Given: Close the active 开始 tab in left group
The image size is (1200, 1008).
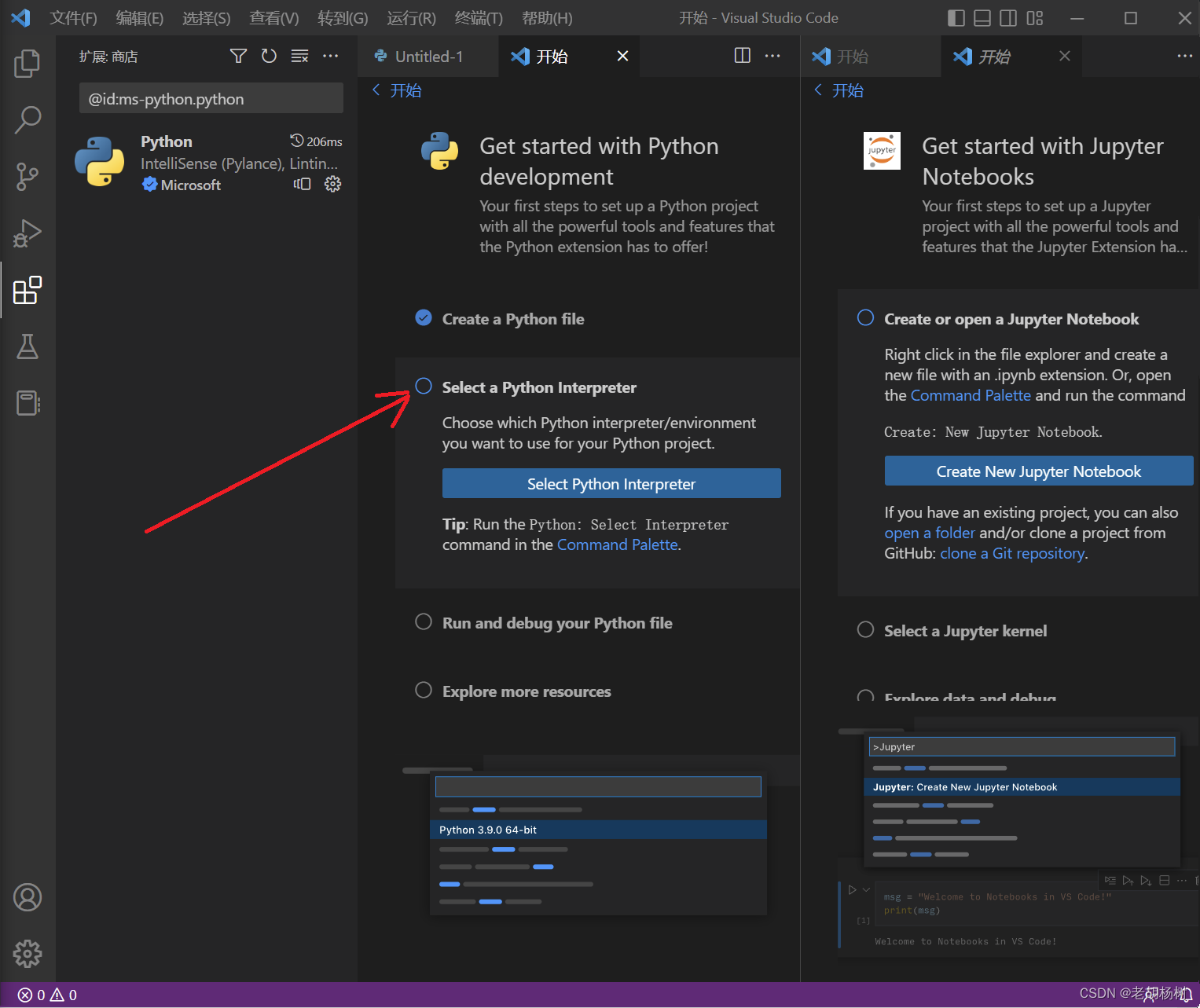Looking at the screenshot, I should [622, 56].
